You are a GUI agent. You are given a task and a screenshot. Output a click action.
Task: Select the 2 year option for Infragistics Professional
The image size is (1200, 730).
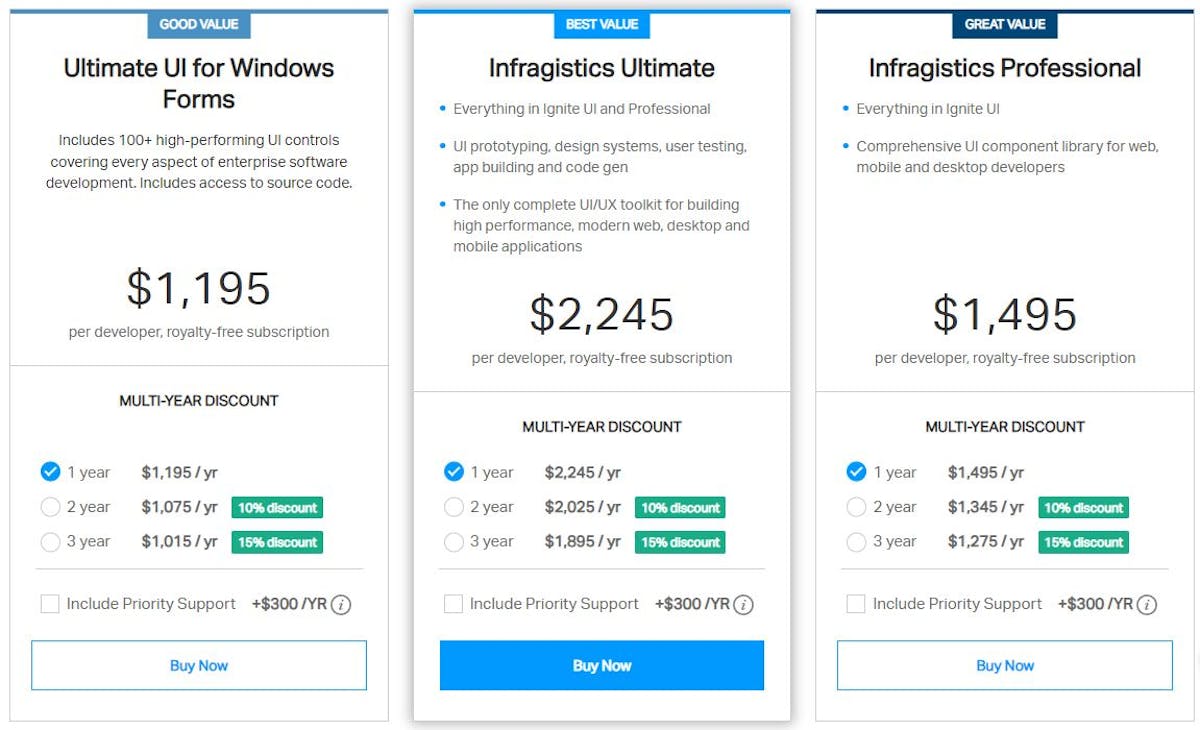click(857, 507)
